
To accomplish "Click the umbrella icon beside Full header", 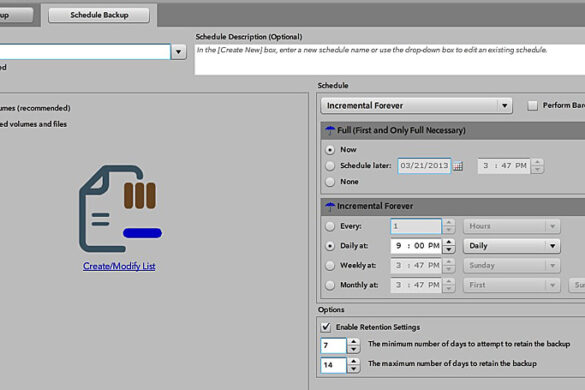I will (330, 131).
